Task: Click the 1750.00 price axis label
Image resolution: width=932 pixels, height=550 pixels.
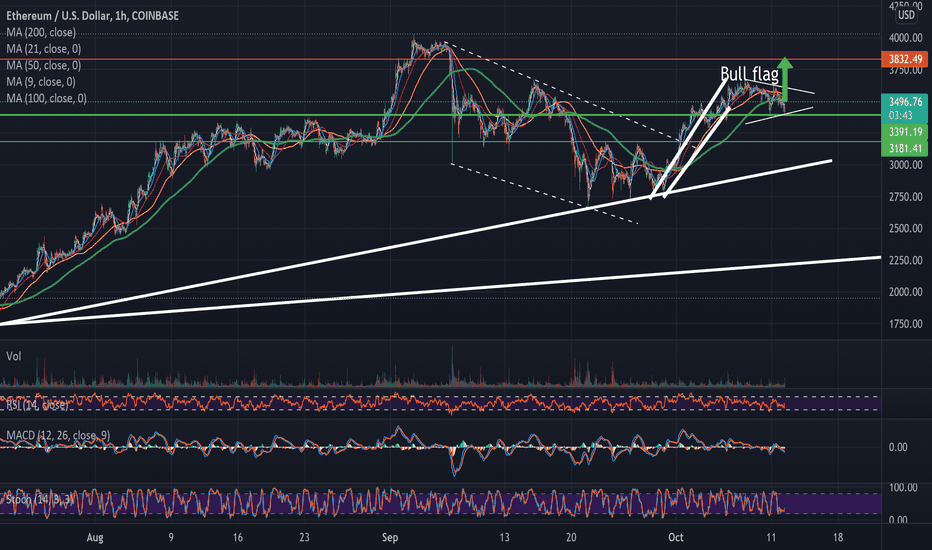Action: coord(905,324)
